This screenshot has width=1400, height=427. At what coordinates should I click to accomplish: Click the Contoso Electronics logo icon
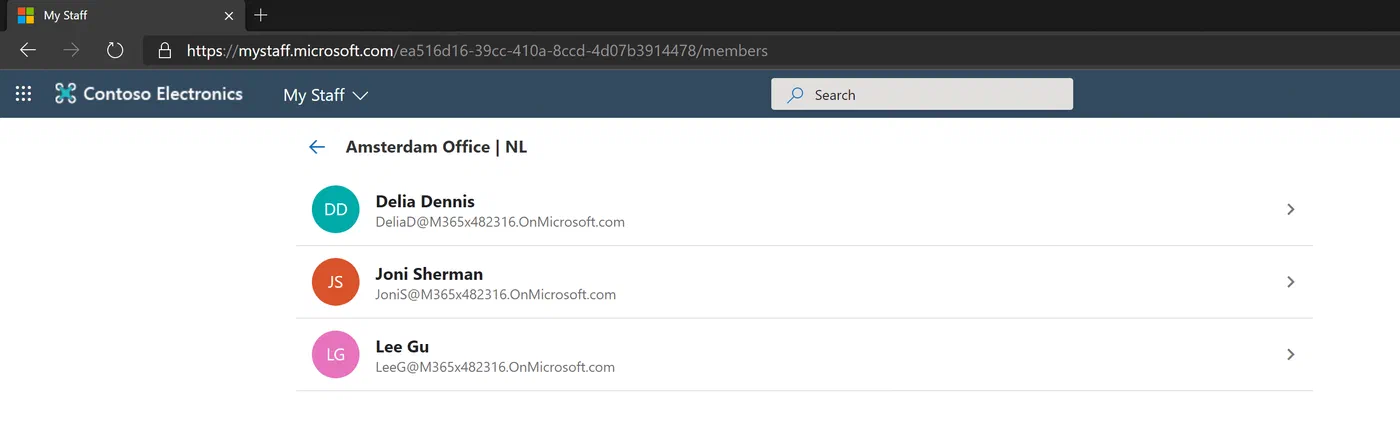pos(65,94)
